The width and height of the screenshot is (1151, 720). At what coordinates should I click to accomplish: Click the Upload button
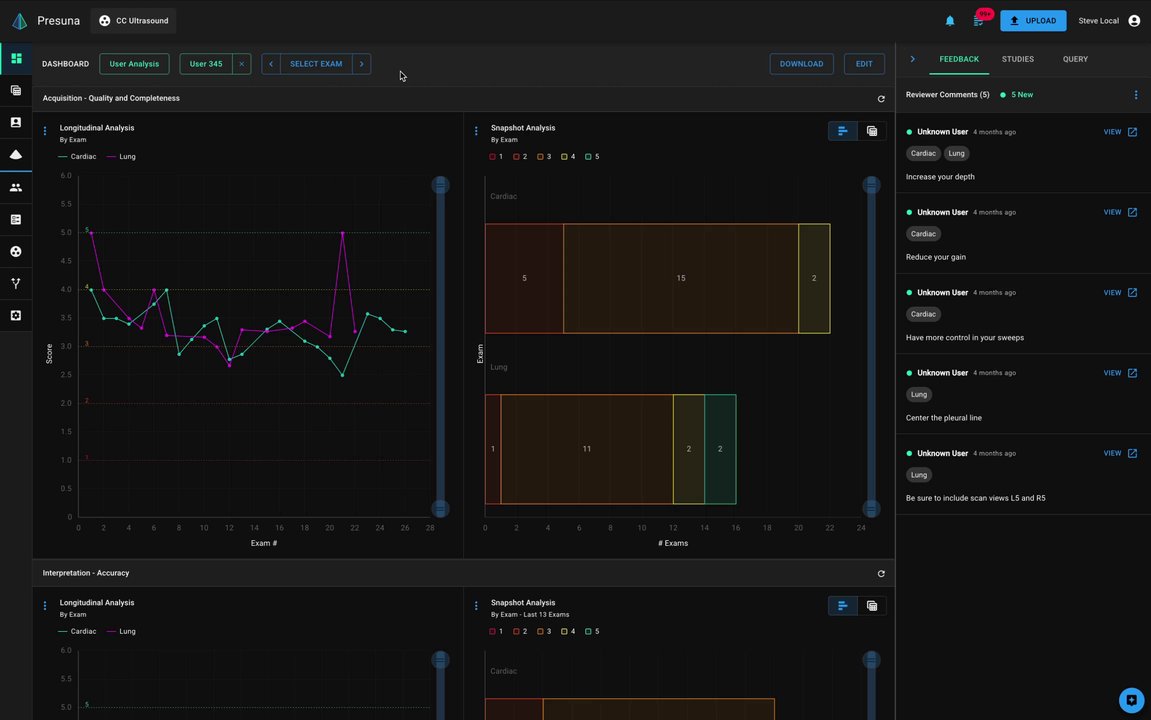pos(1033,21)
